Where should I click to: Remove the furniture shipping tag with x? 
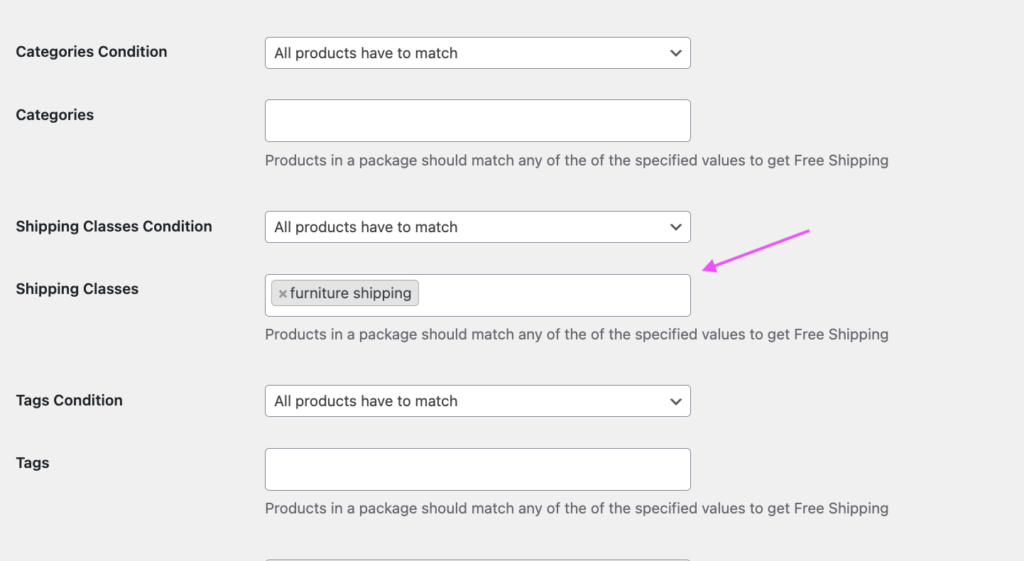pos(282,294)
